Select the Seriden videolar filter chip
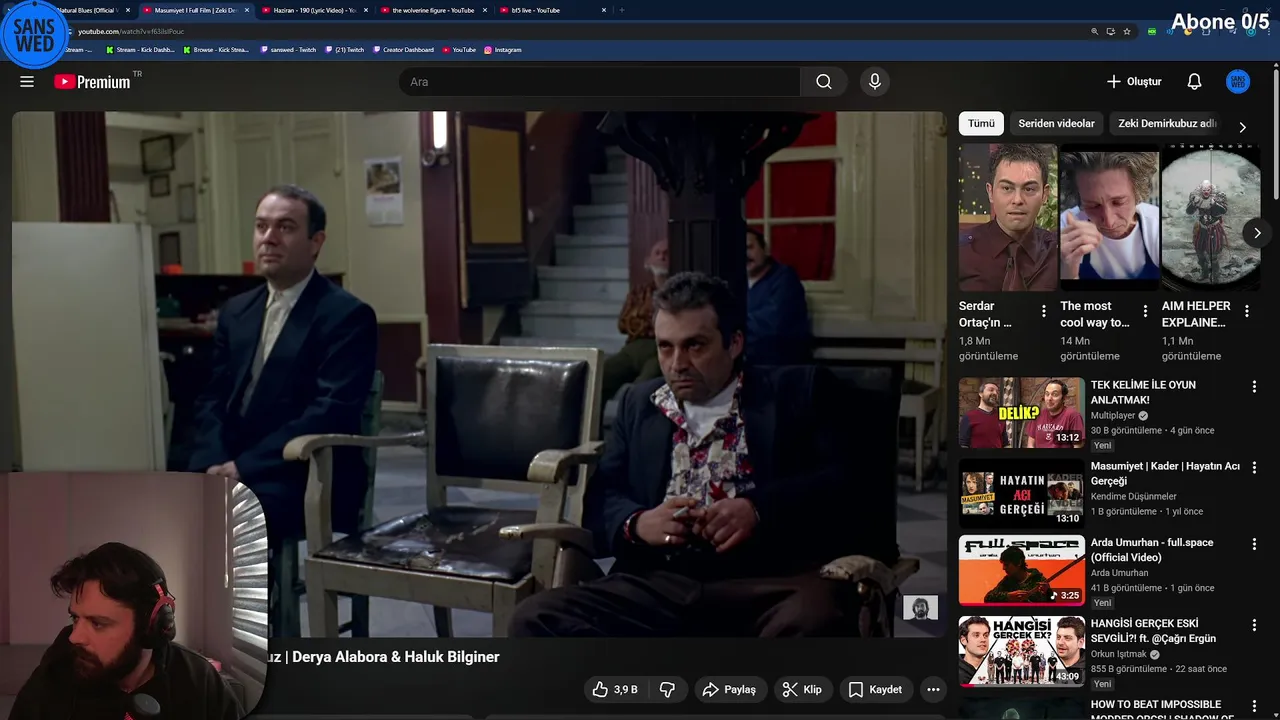Screen dimensions: 1280x720 [1056, 124]
